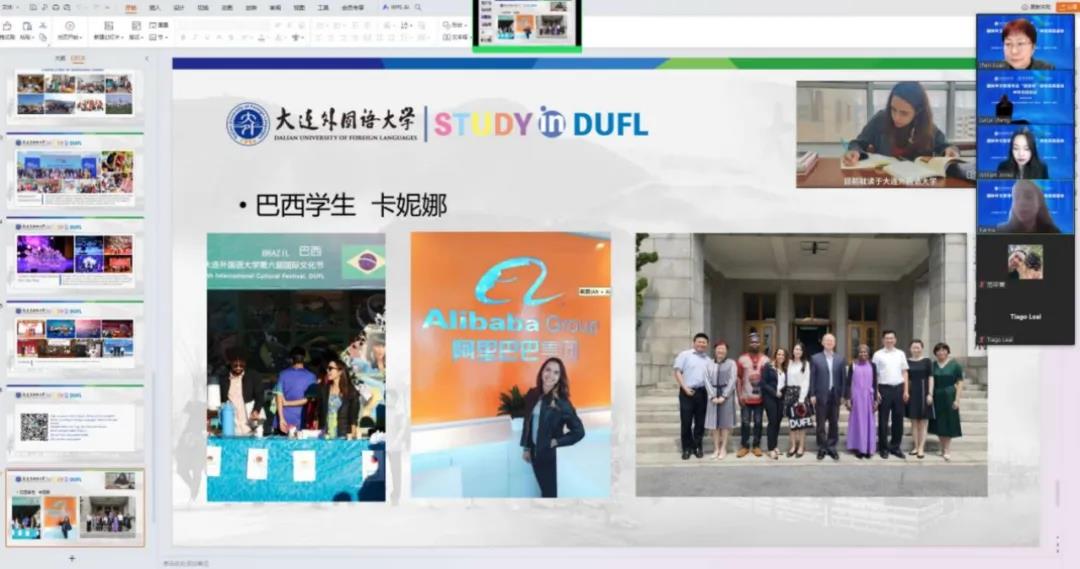Viewport: 1080px width, 569px height.
Task: Click the plus button to add a slide
Action: 72,558
